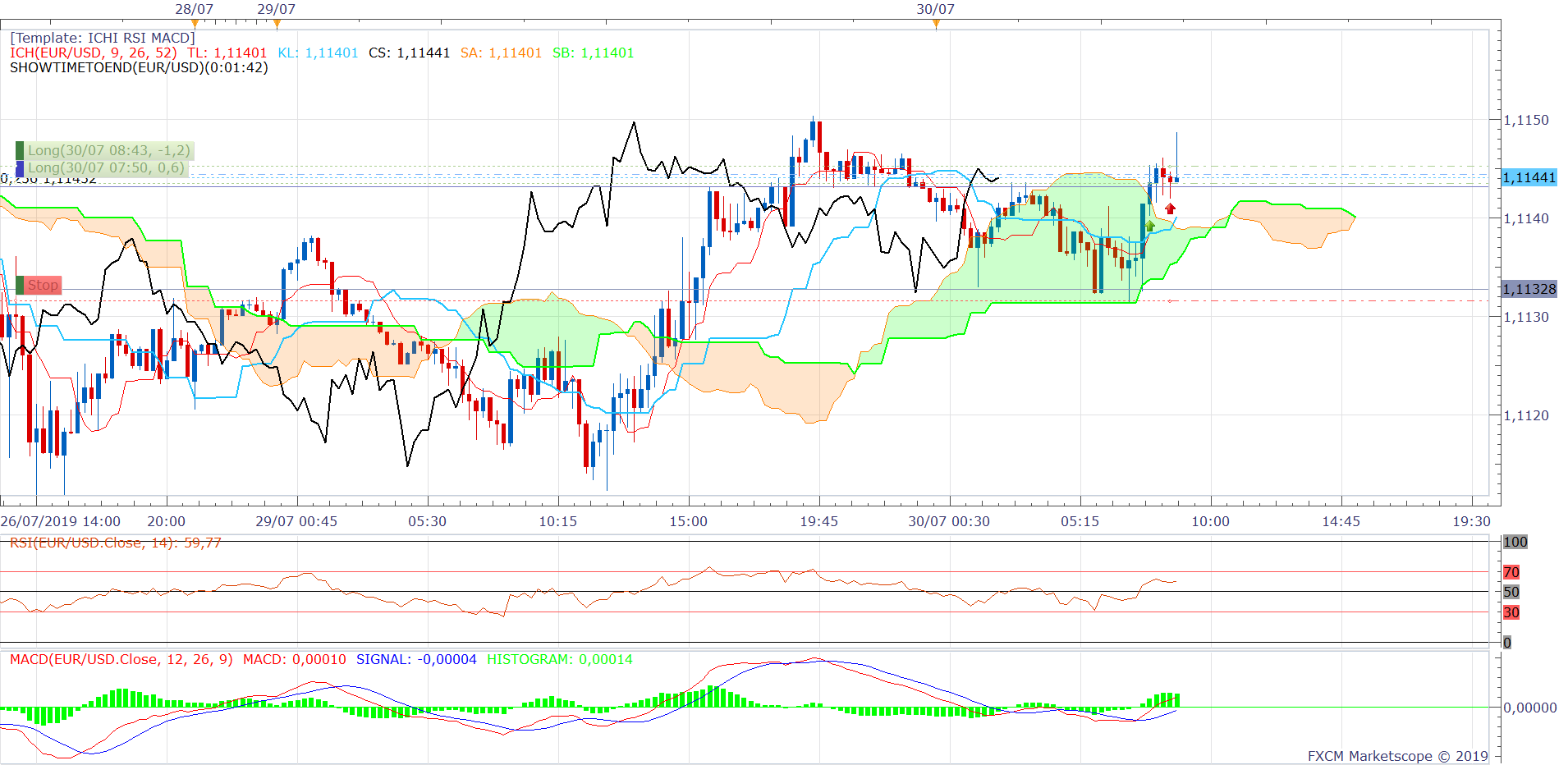Select the MACD(EUR/USD.Close, 12, 26, 9) label
The width and height of the screenshot is (1568, 765).
pos(121,659)
